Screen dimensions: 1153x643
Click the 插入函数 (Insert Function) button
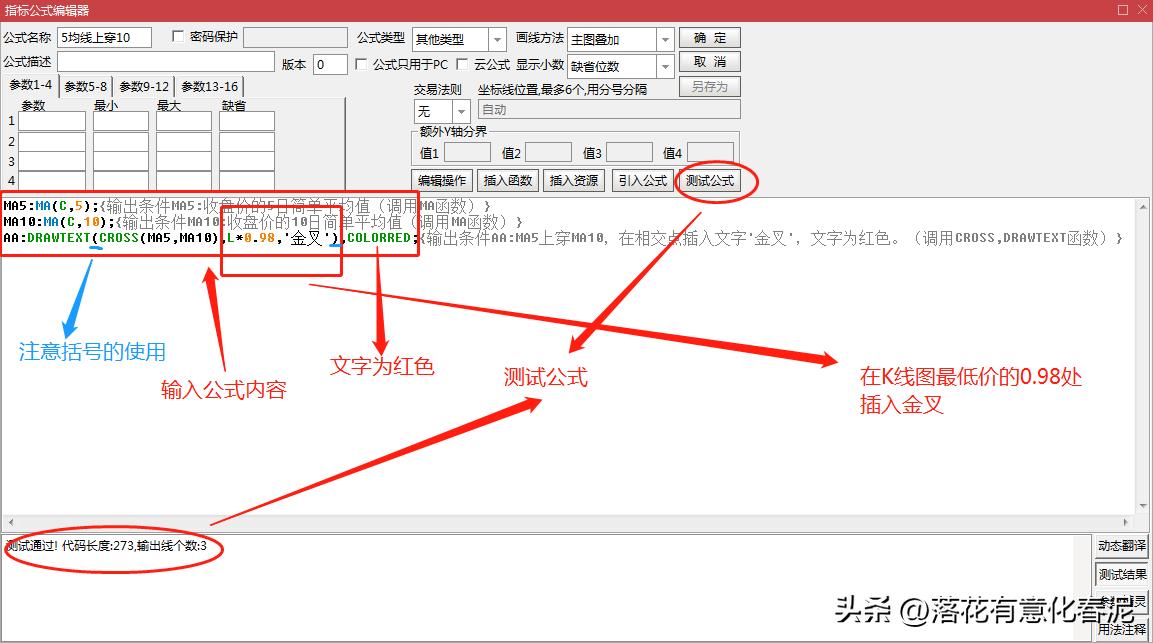[508, 181]
